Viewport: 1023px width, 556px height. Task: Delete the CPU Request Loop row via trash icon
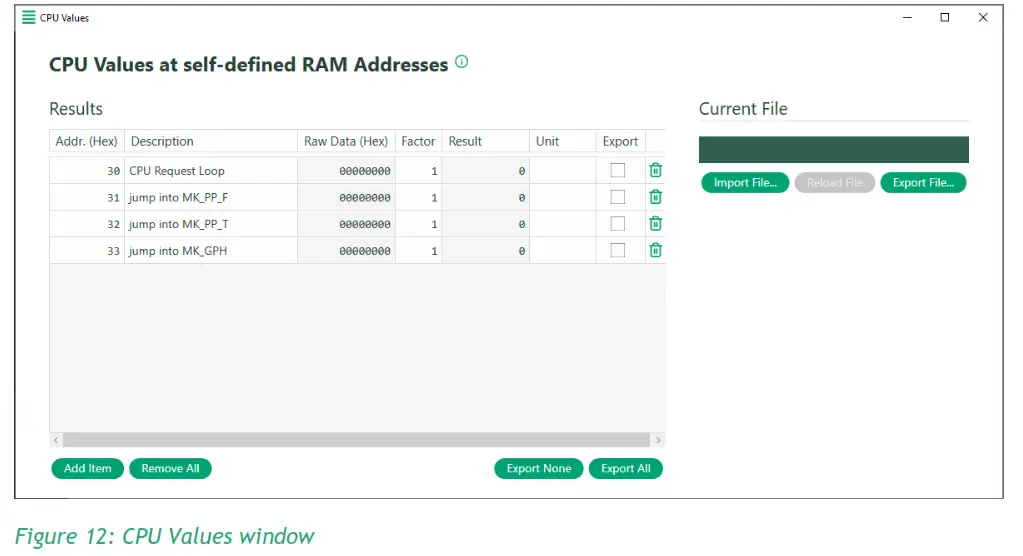656,170
